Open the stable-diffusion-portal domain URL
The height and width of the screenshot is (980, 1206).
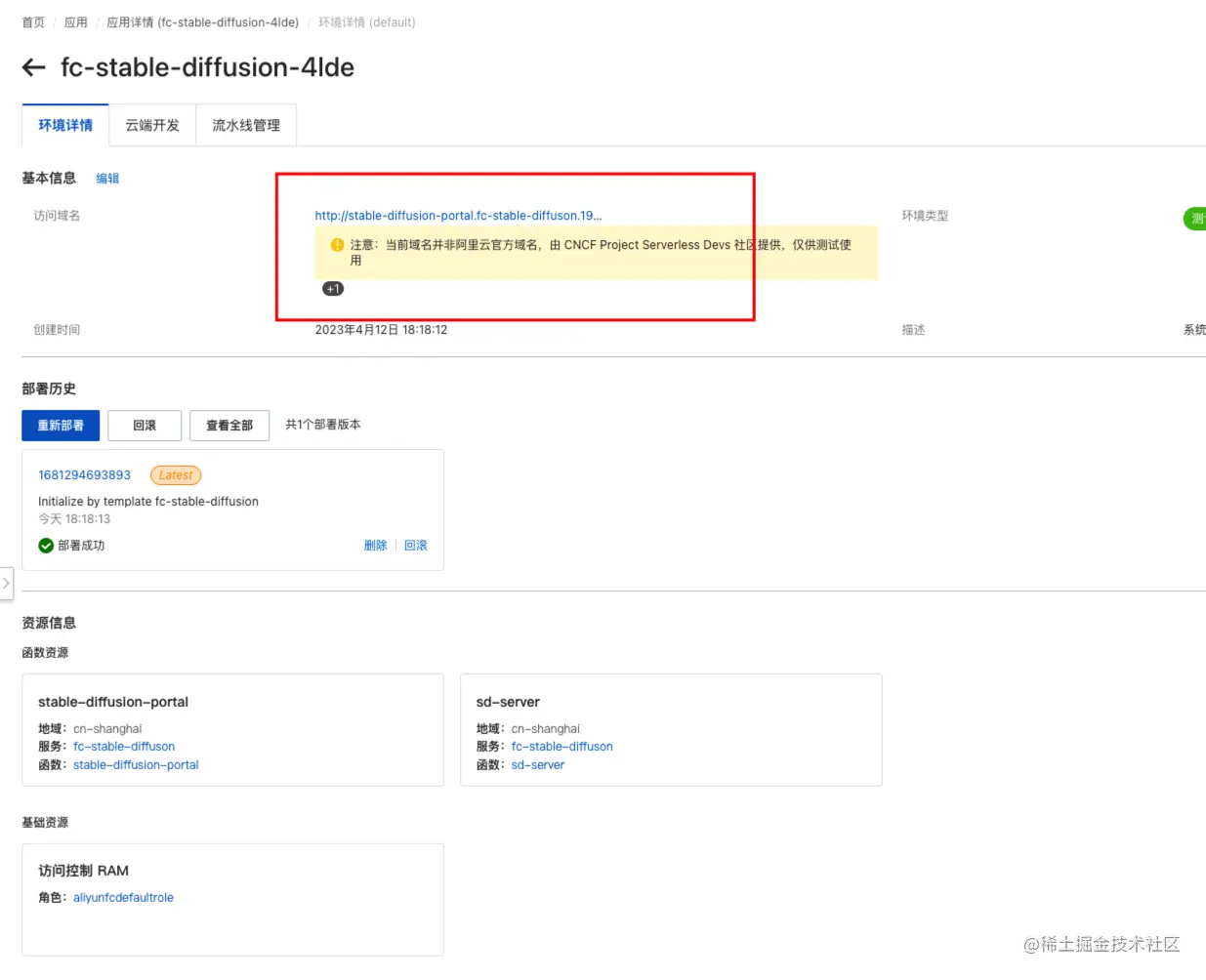(458, 216)
